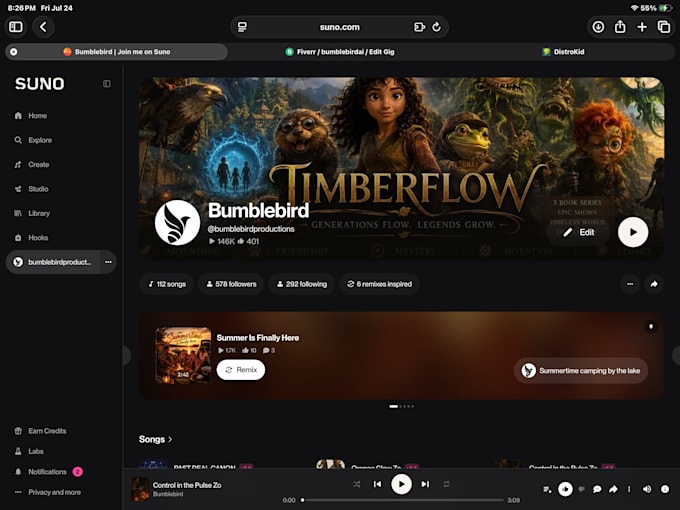Open Notifications
Viewport: 680px width, 510px height.
tap(48, 471)
